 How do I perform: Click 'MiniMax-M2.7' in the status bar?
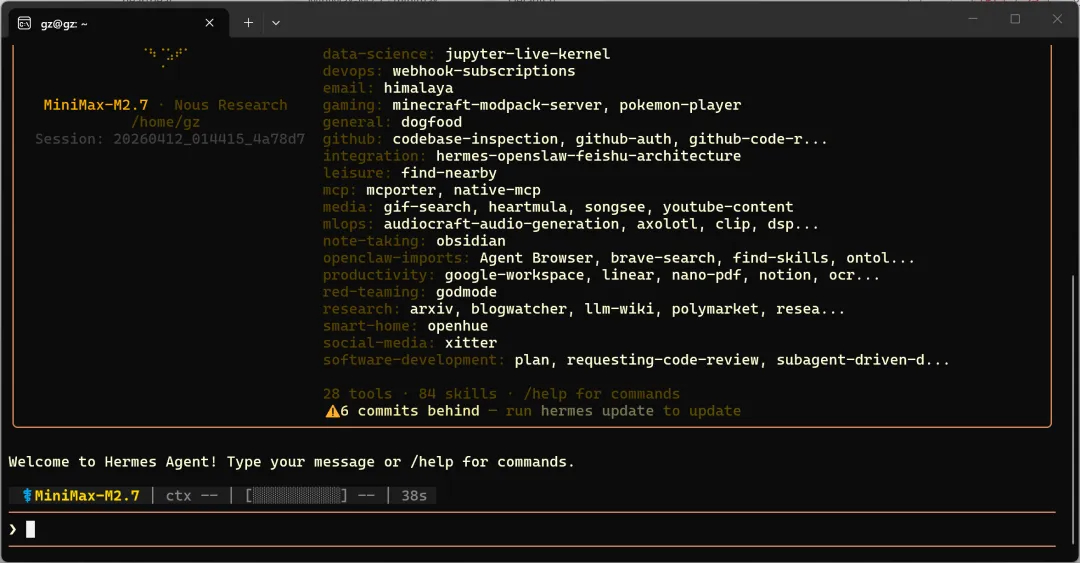coord(87,495)
